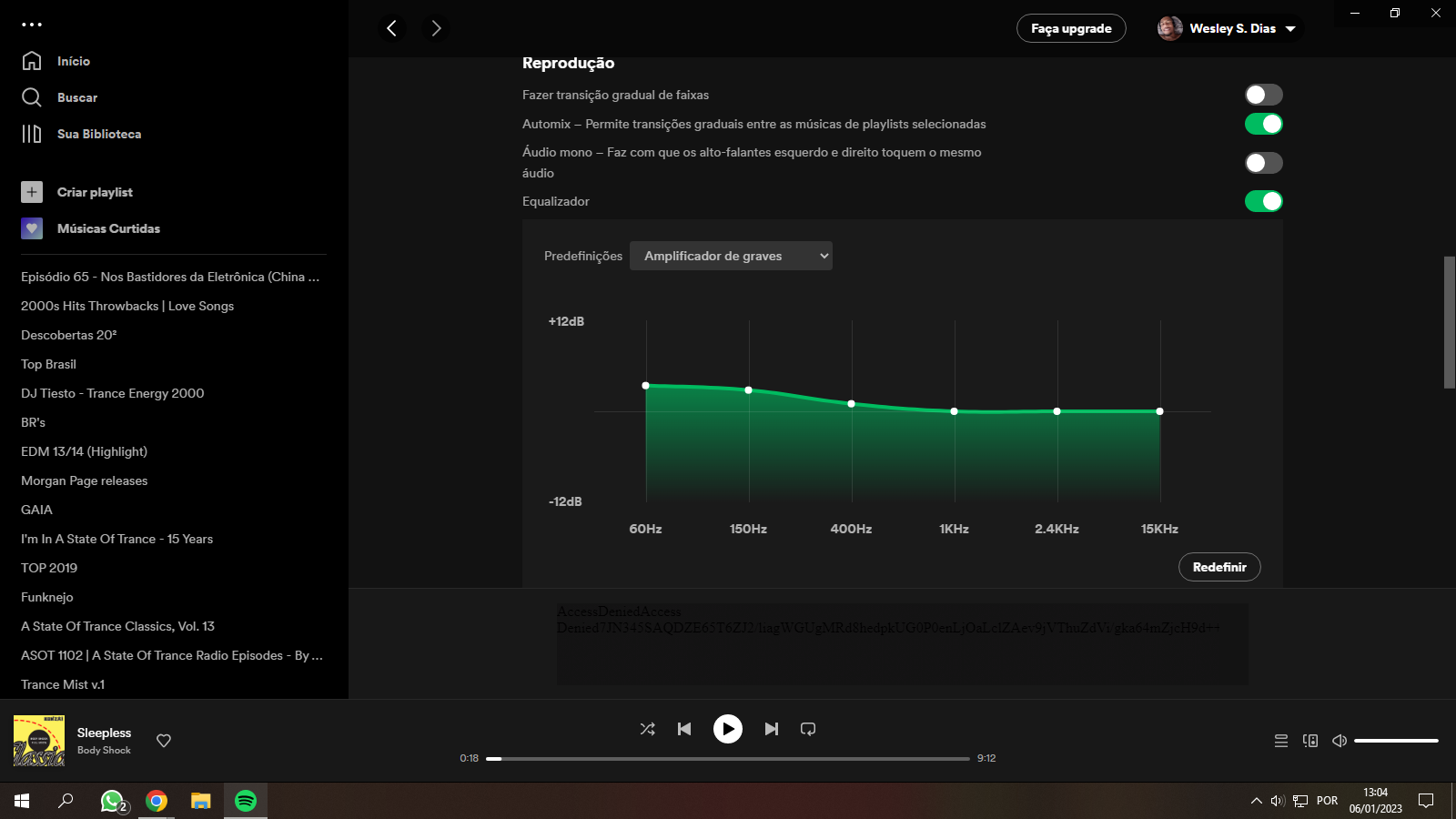The height and width of the screenshot is (819, 1456).
Task: Open the Wesley S. Dias profile menu
Action: click(1228, 28)
